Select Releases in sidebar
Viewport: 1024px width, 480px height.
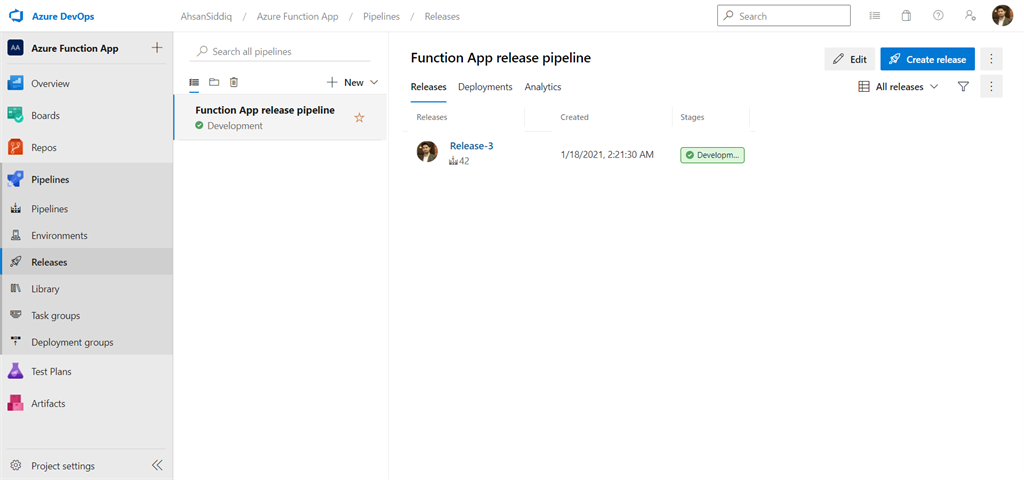[x=87, y=262]
